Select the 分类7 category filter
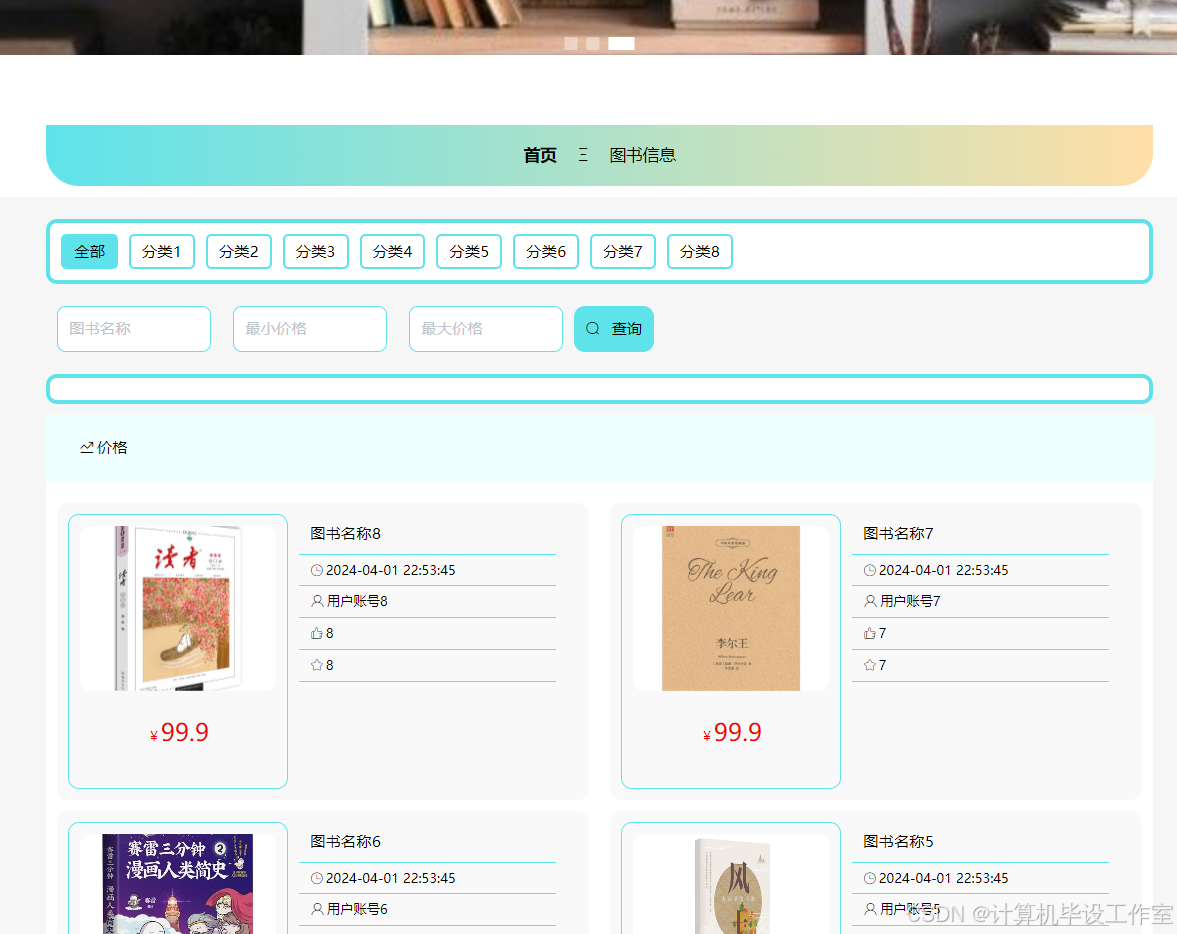 tap(623, 252)
